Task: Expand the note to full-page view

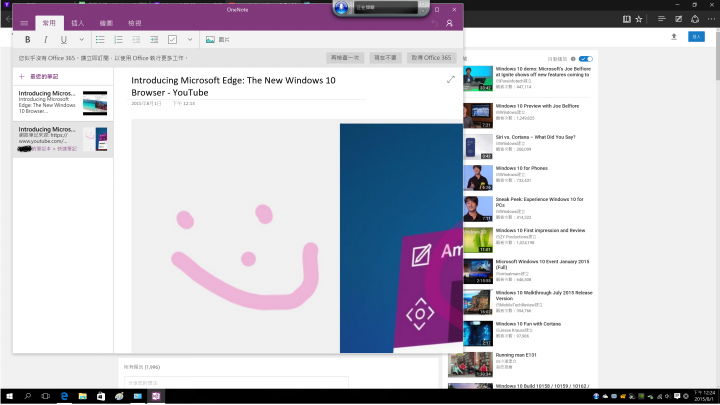Action: (x=450, y=79)
